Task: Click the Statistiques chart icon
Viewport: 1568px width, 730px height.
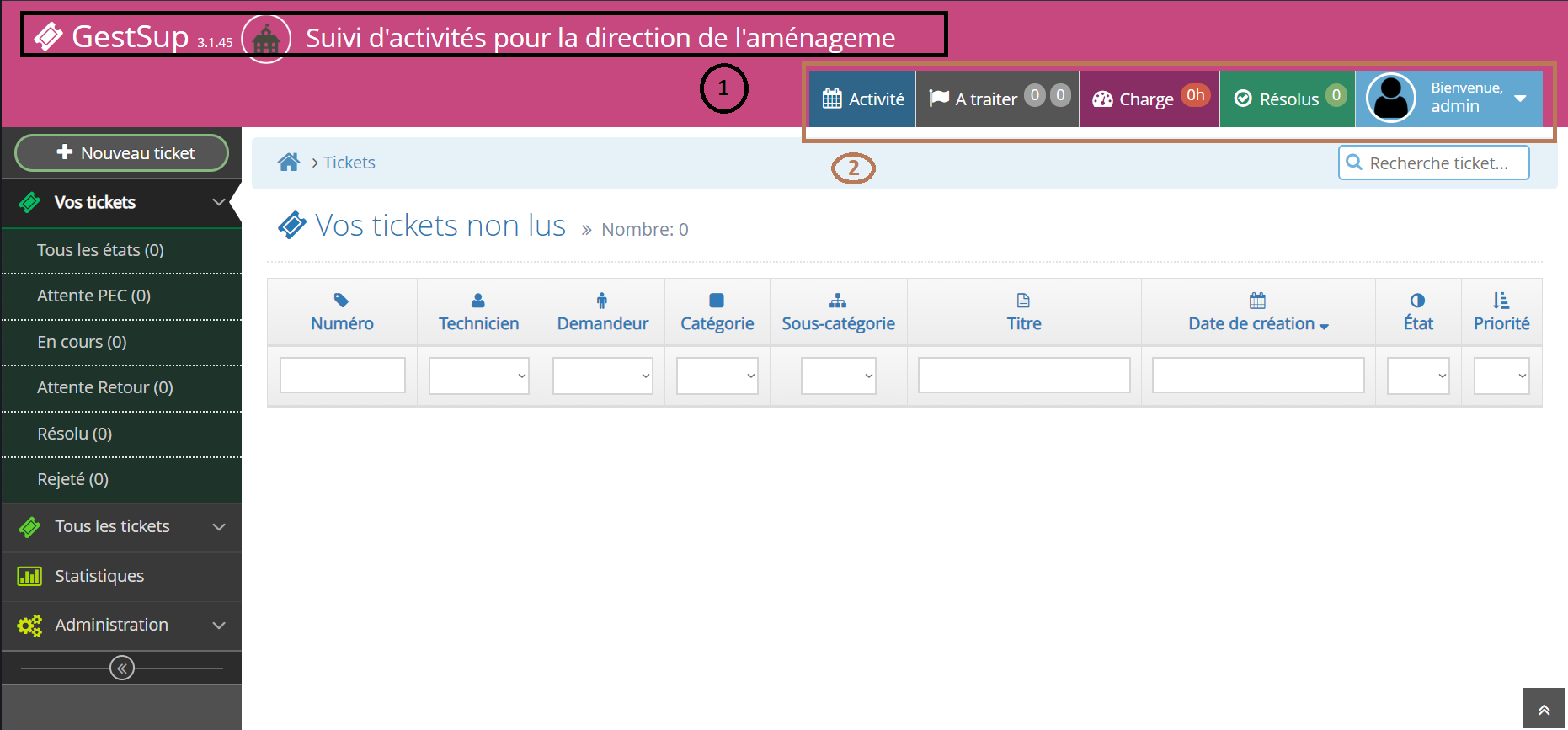Action: click(x=29, y=576)
